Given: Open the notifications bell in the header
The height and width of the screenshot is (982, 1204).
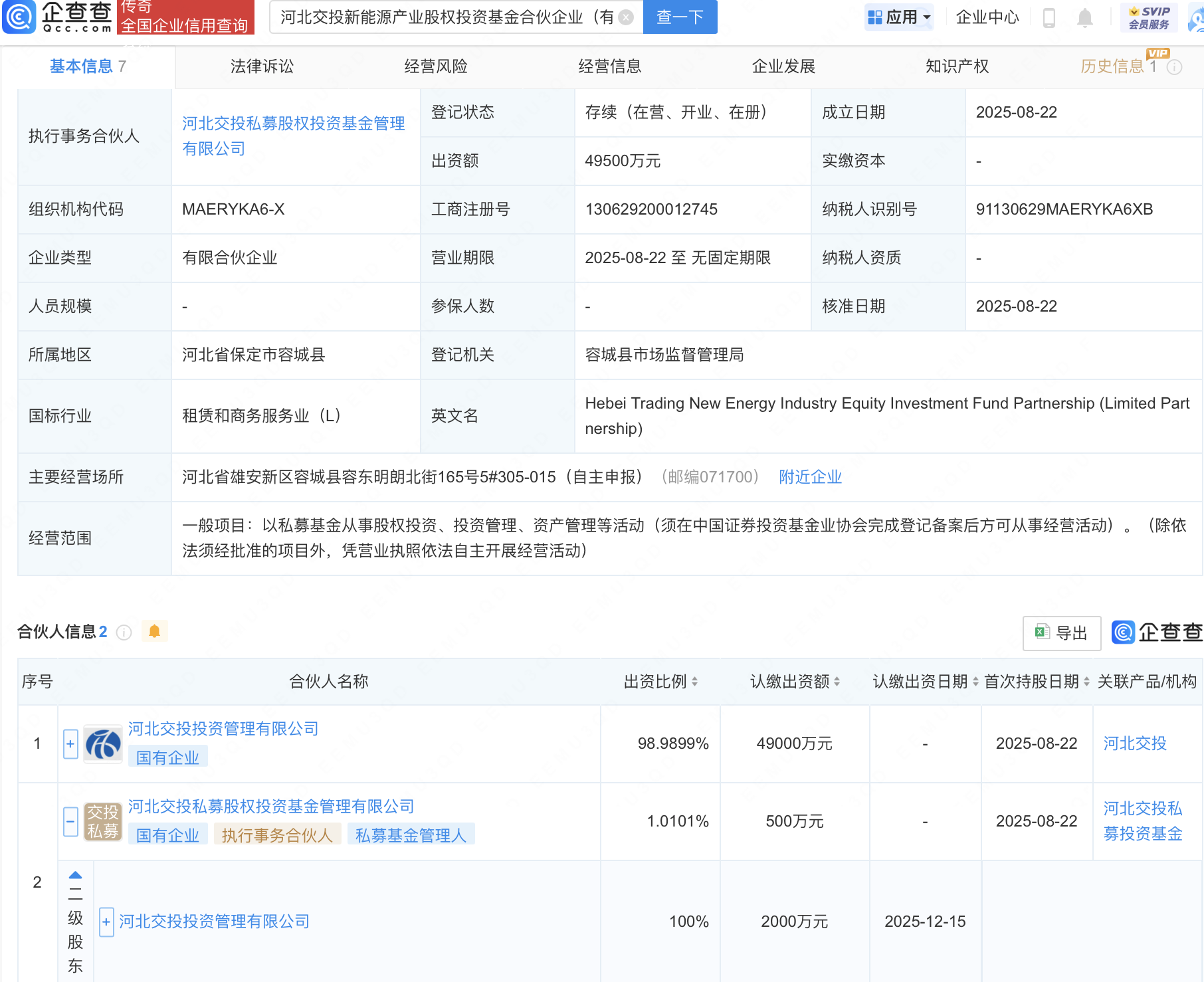Looking at the screenshot, I should click(x=1084, y=17).
